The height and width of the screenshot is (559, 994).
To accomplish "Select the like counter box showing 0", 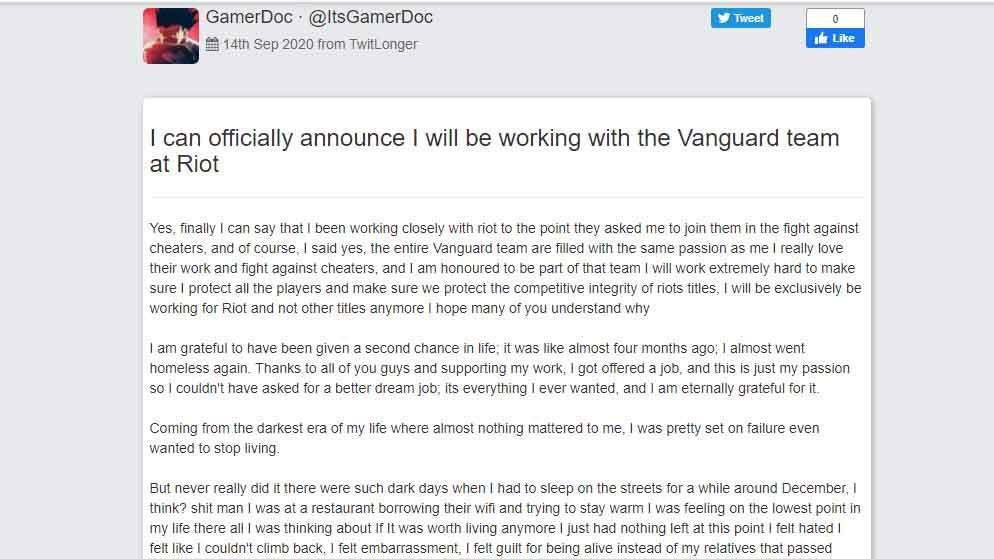I will [x=835, y=18].
